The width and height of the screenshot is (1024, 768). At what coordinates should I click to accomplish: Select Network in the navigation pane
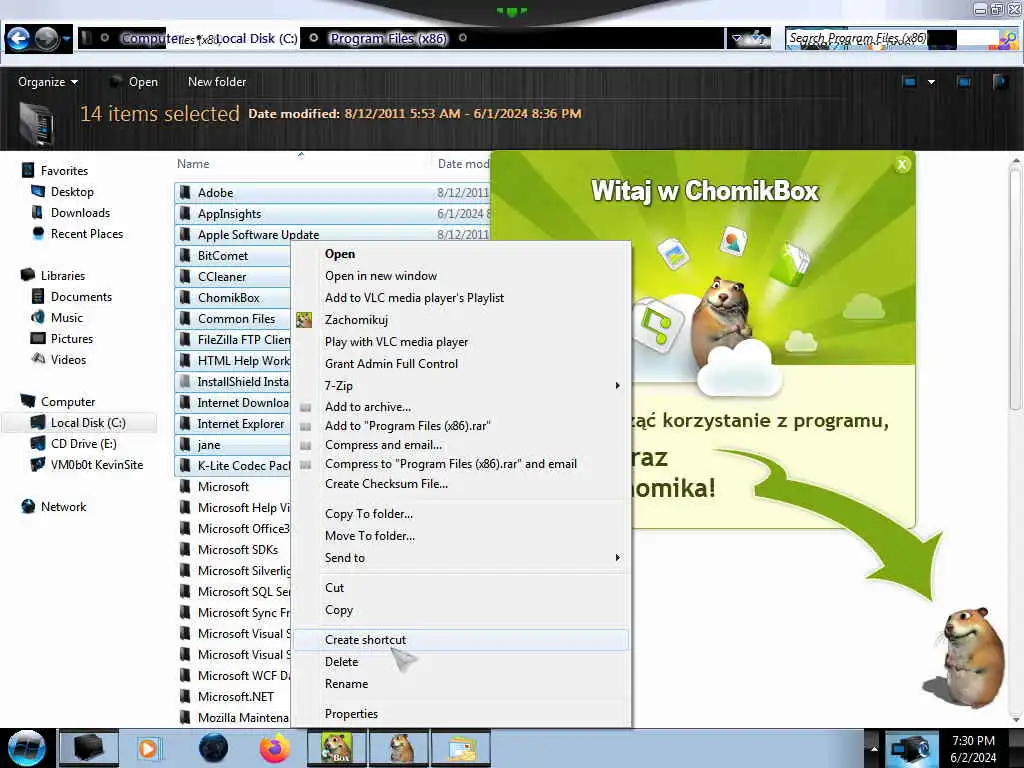pyautogui.click(x=63, y=506)
